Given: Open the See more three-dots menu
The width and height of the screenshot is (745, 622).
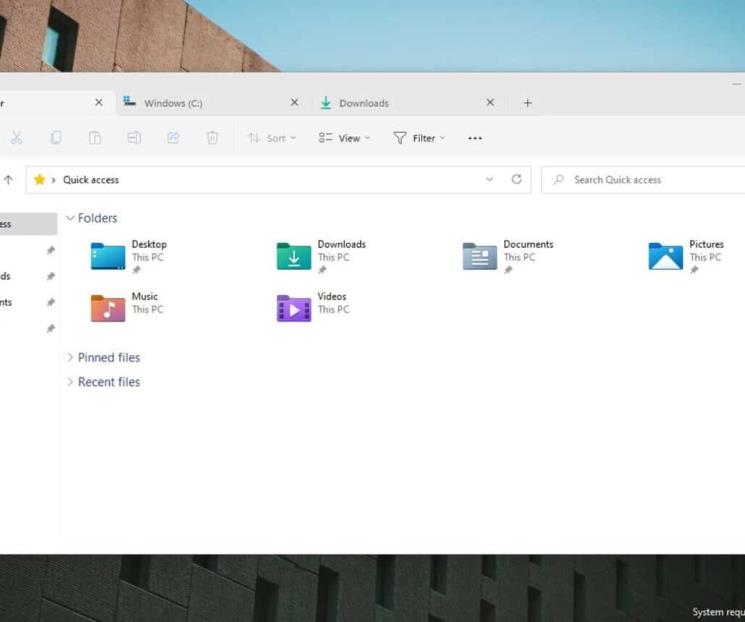Looking at the screenshot, I should [475, 138].
